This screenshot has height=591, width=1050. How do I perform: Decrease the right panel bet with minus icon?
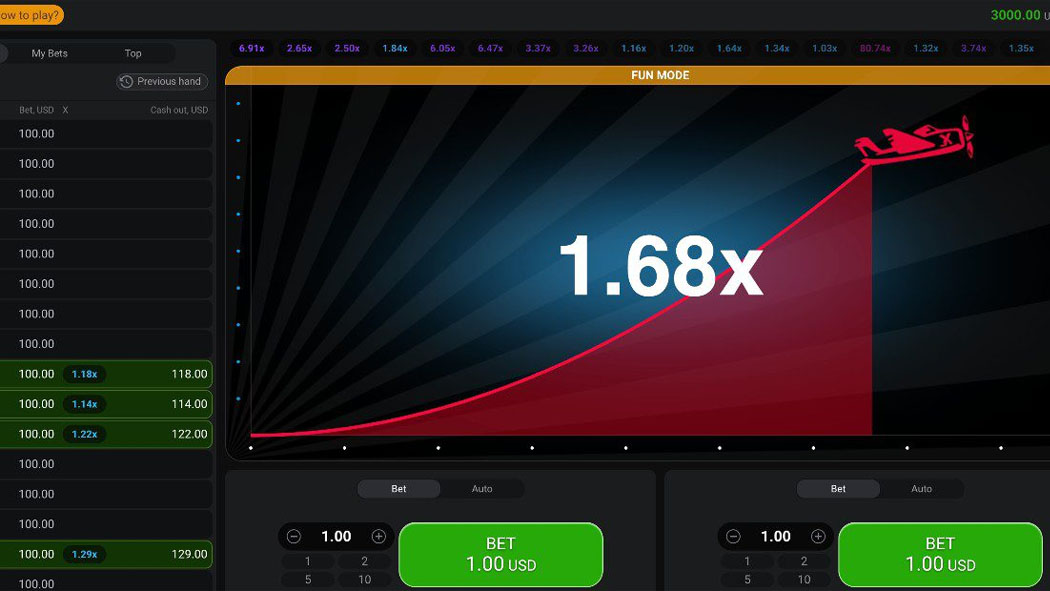(734, 537)
